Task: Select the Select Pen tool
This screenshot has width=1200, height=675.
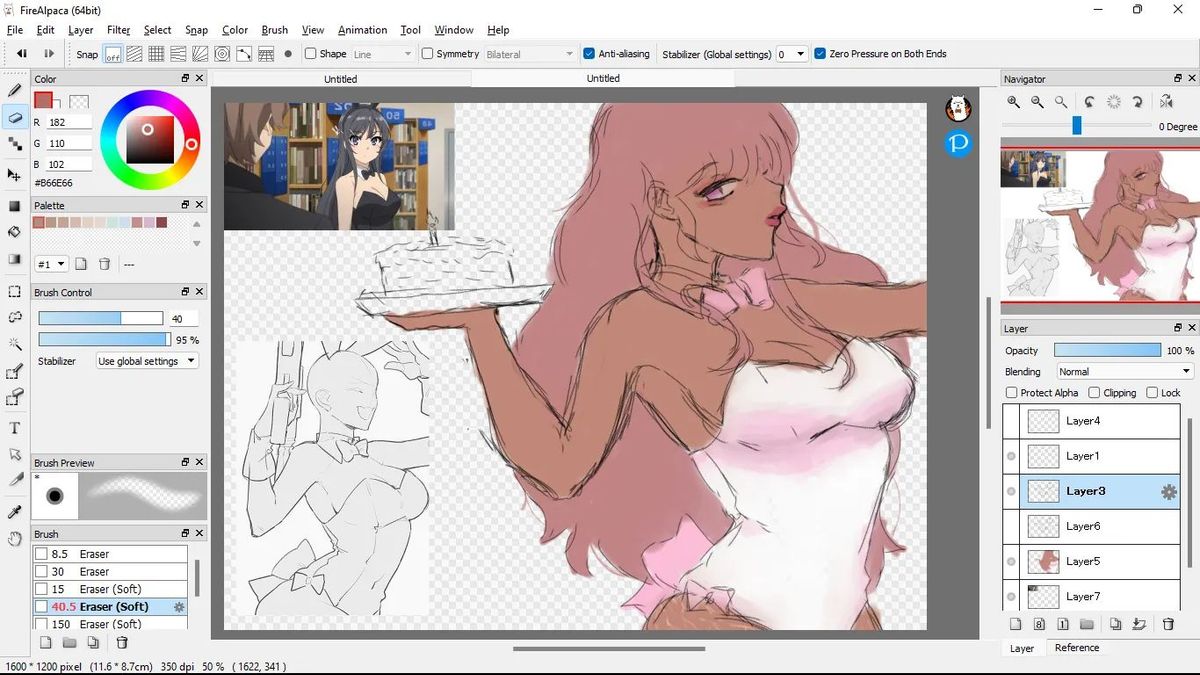Action: coord(14,372)
